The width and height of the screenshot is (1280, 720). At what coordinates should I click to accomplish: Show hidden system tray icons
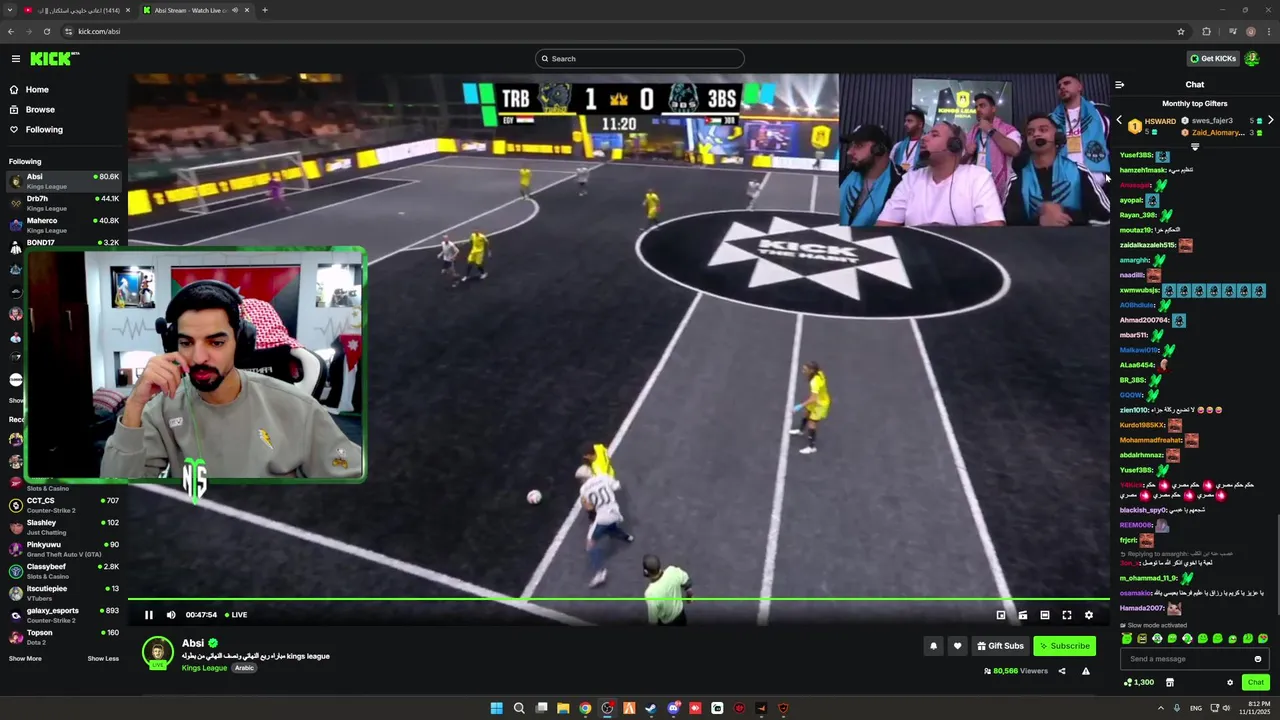point(1161,708)
